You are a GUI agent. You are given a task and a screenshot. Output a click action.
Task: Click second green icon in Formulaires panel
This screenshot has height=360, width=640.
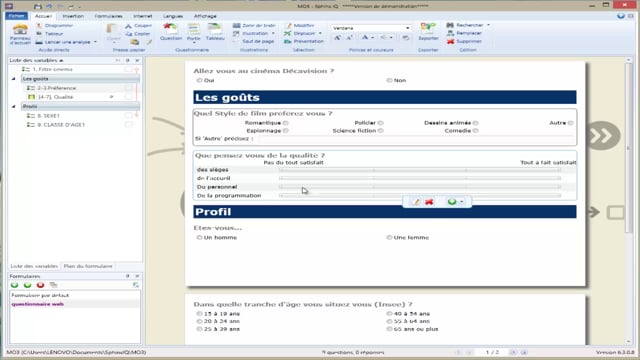(27, 285)
